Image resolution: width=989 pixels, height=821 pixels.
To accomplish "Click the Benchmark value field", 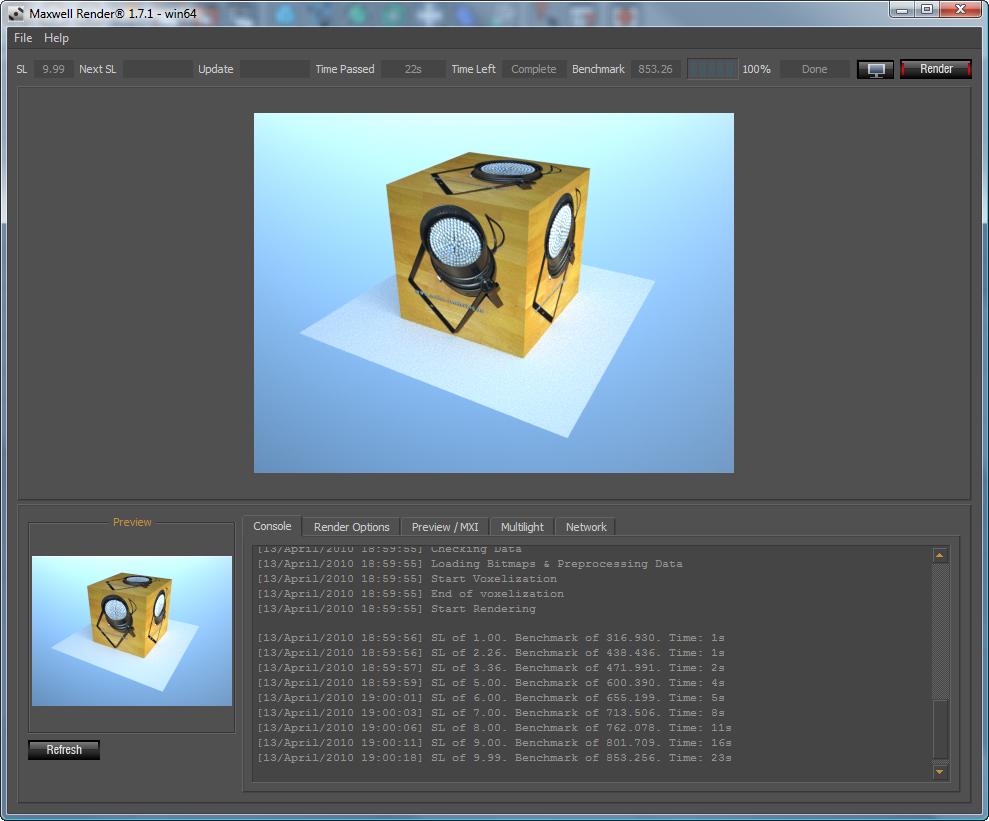I will tap(655, 69).
